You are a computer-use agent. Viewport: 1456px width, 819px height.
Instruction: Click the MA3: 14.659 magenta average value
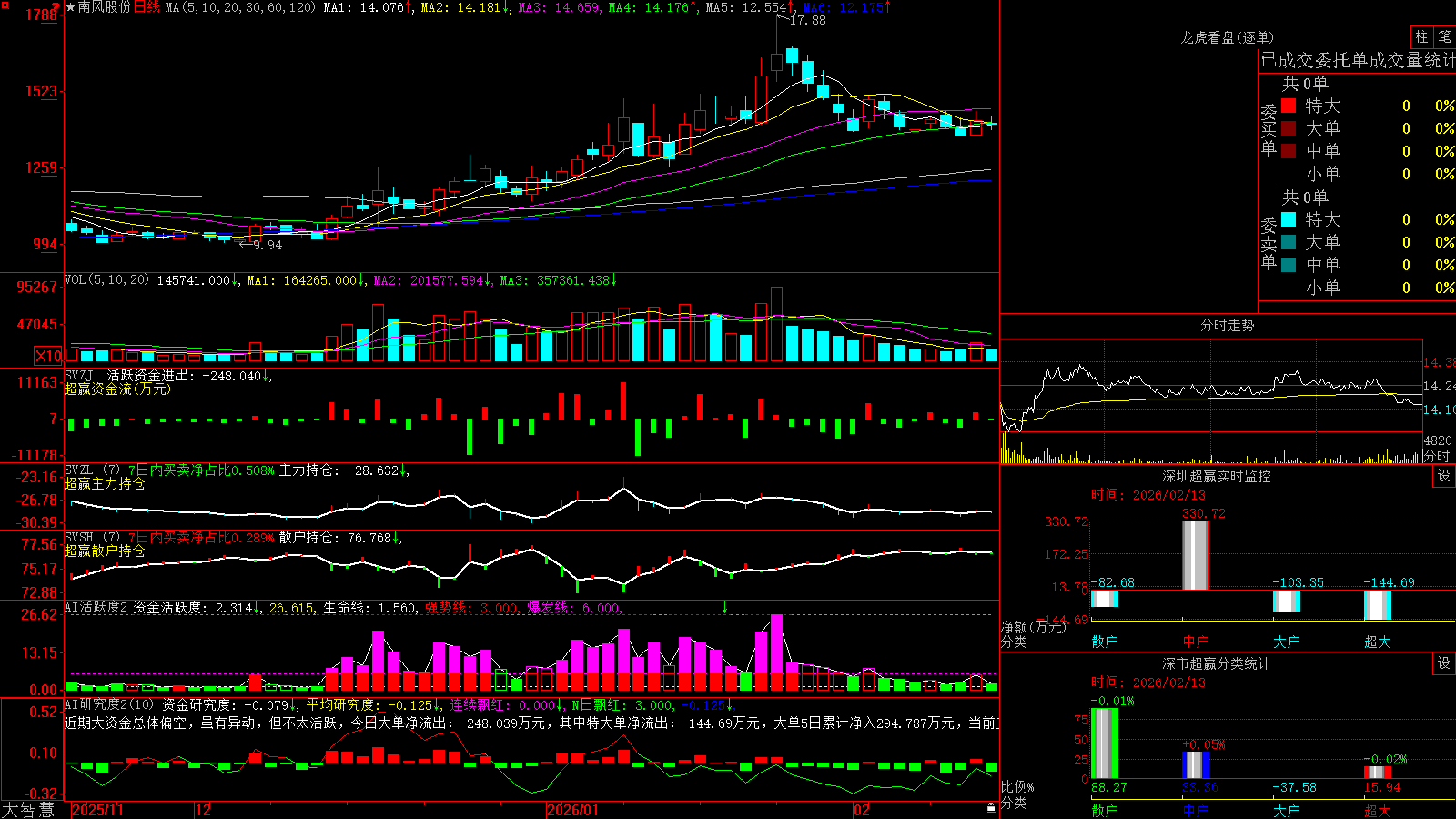click(559, 7)
